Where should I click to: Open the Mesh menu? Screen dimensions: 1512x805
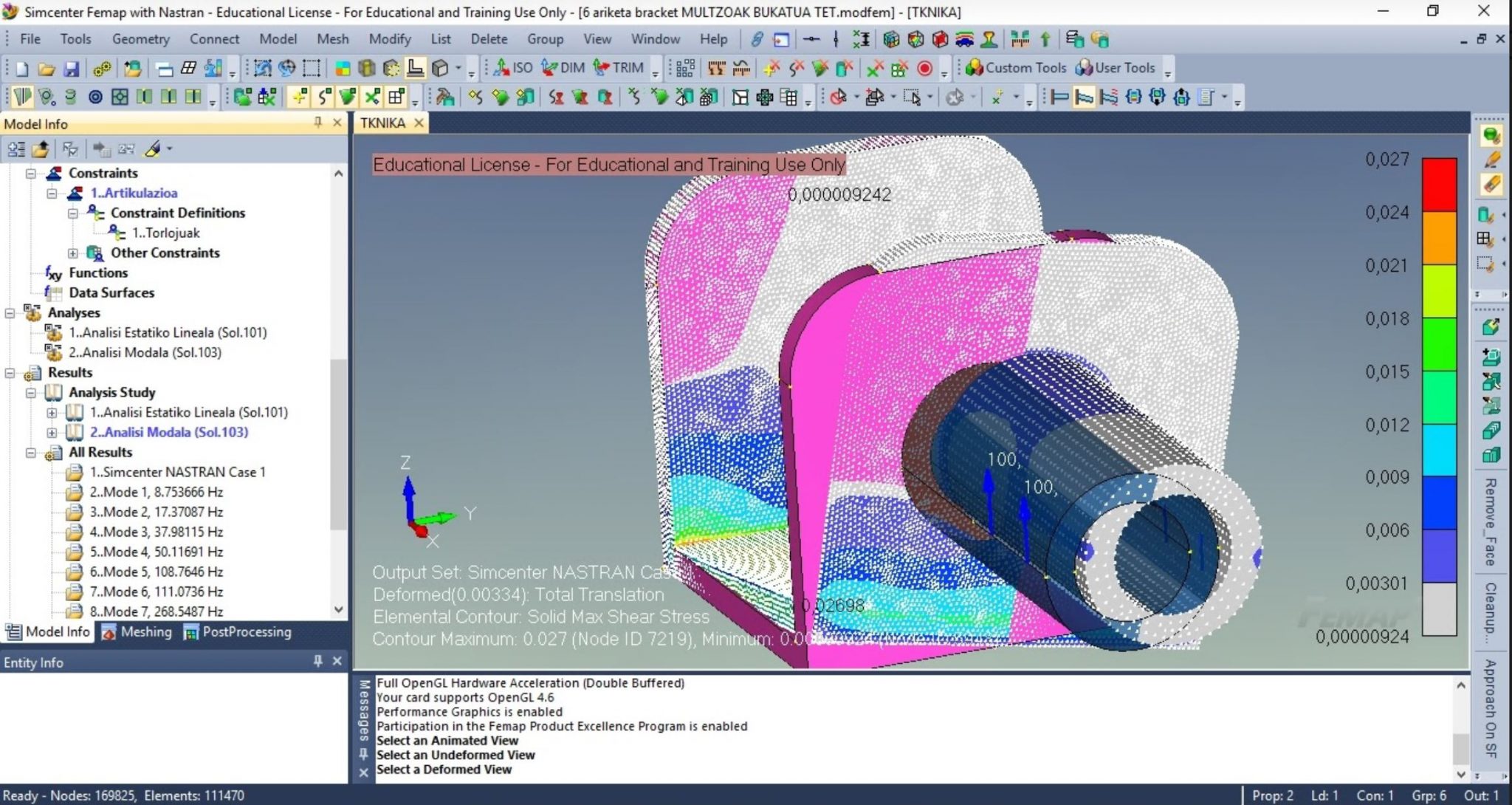[332, 38]
